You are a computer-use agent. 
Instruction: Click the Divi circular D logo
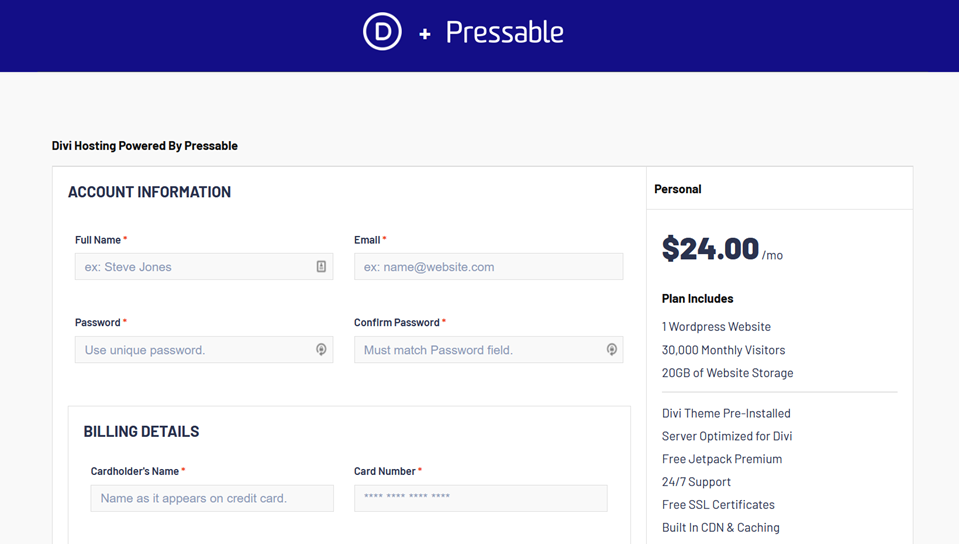[382, 32]
